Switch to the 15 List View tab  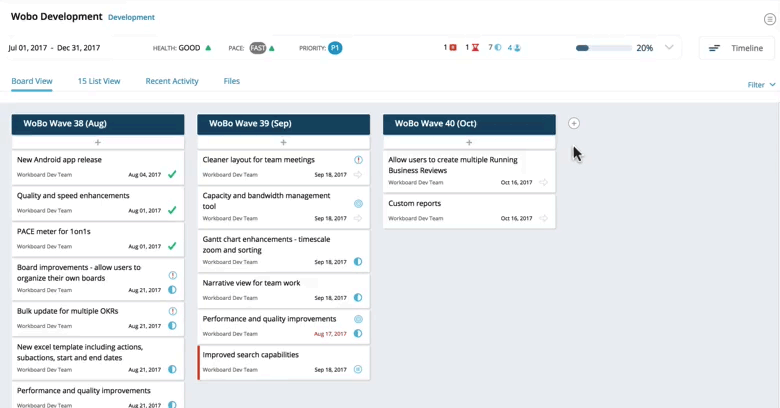(x=99, y=81)
